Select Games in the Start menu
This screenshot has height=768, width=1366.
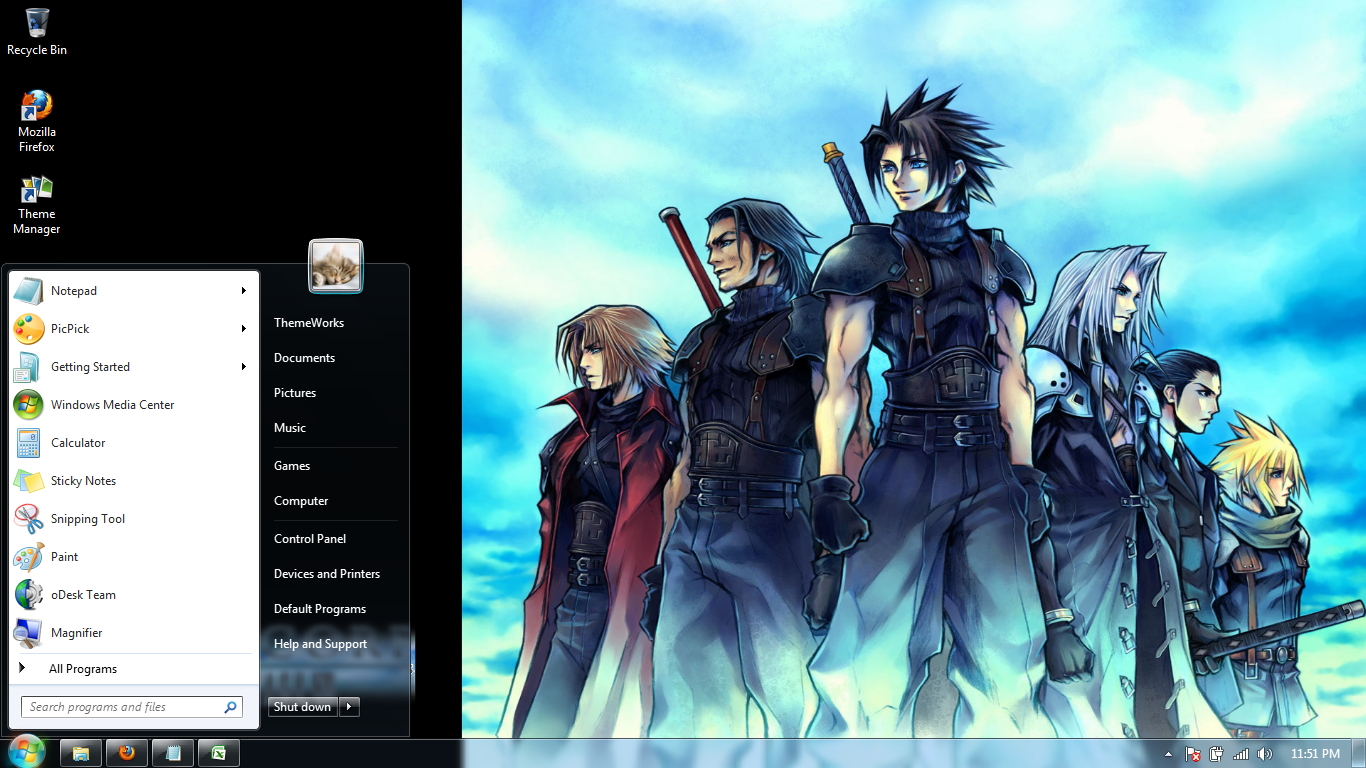click(292, 465)
